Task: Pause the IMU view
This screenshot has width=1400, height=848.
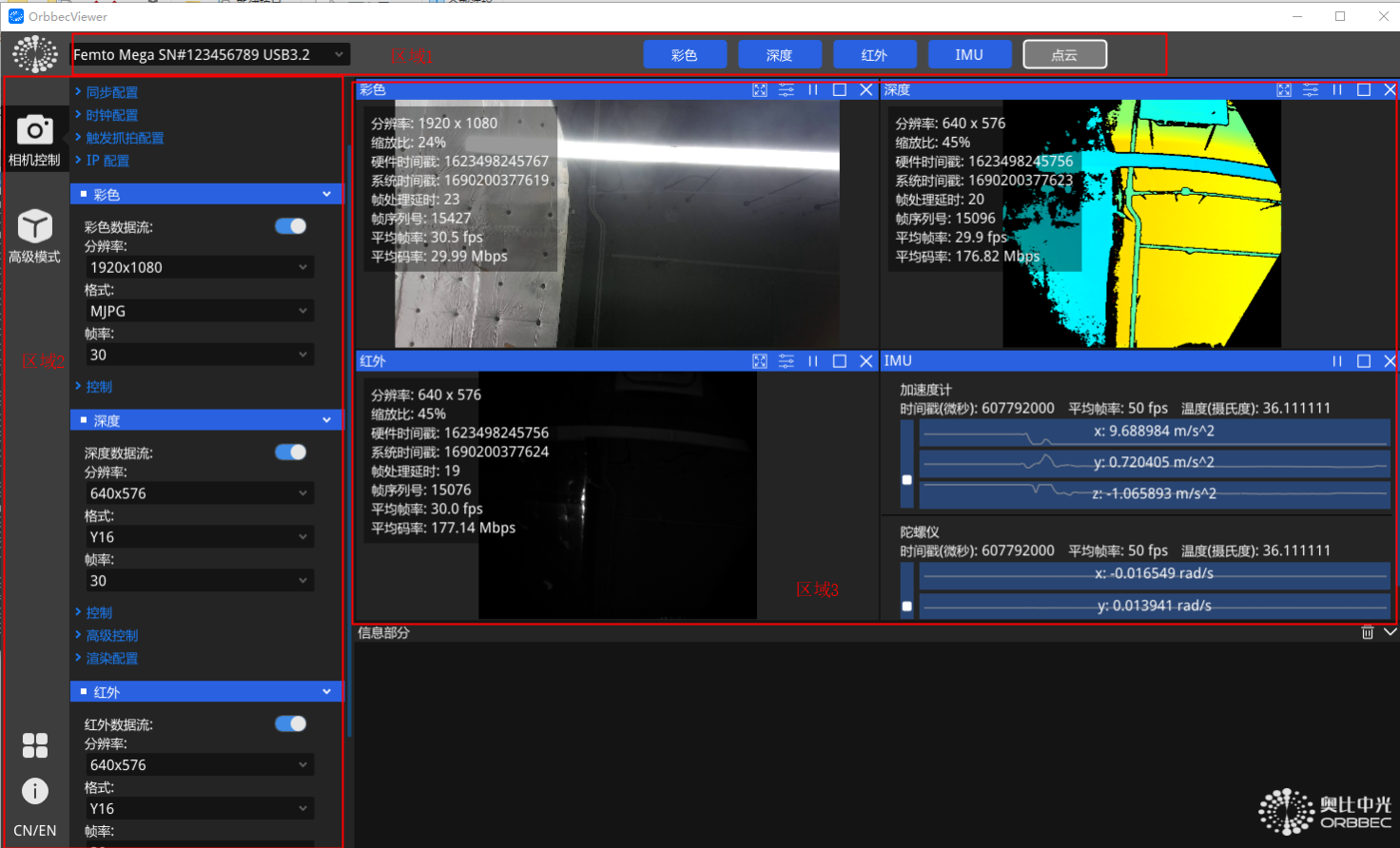Action: point(1337,361)
